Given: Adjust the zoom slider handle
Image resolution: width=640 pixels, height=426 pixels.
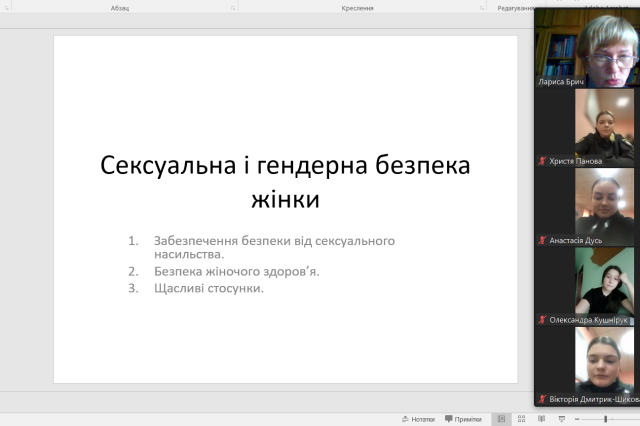Looking at the screenshot, I should (606, 419).
